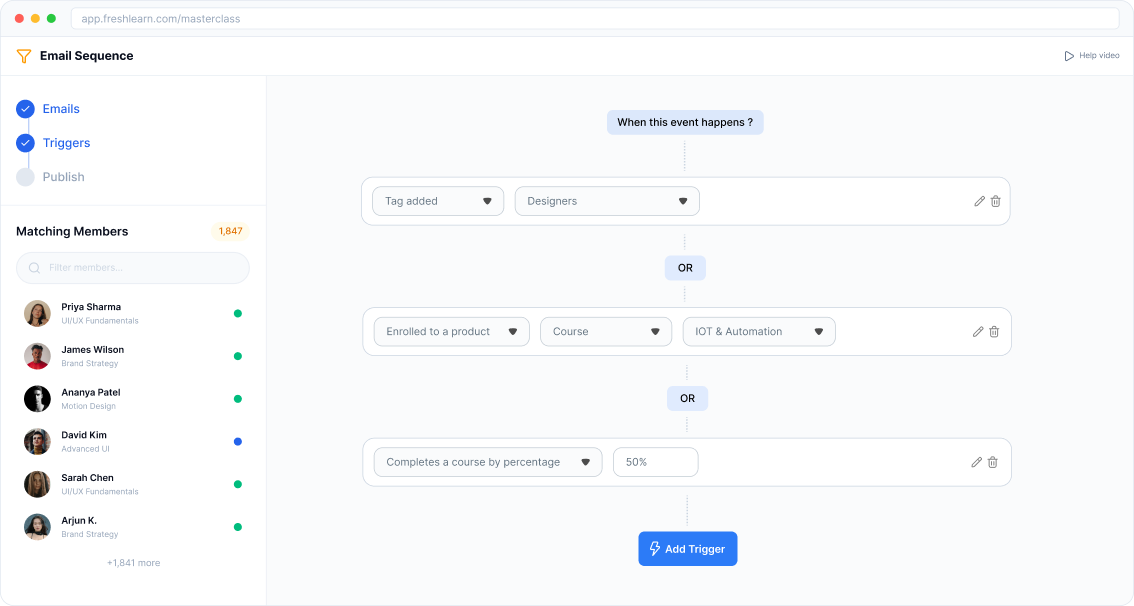The width and height of the screenshot is (1134, 606).
Task: Expand the Designers tag dropdown
Action: click(x=607, y=201)
